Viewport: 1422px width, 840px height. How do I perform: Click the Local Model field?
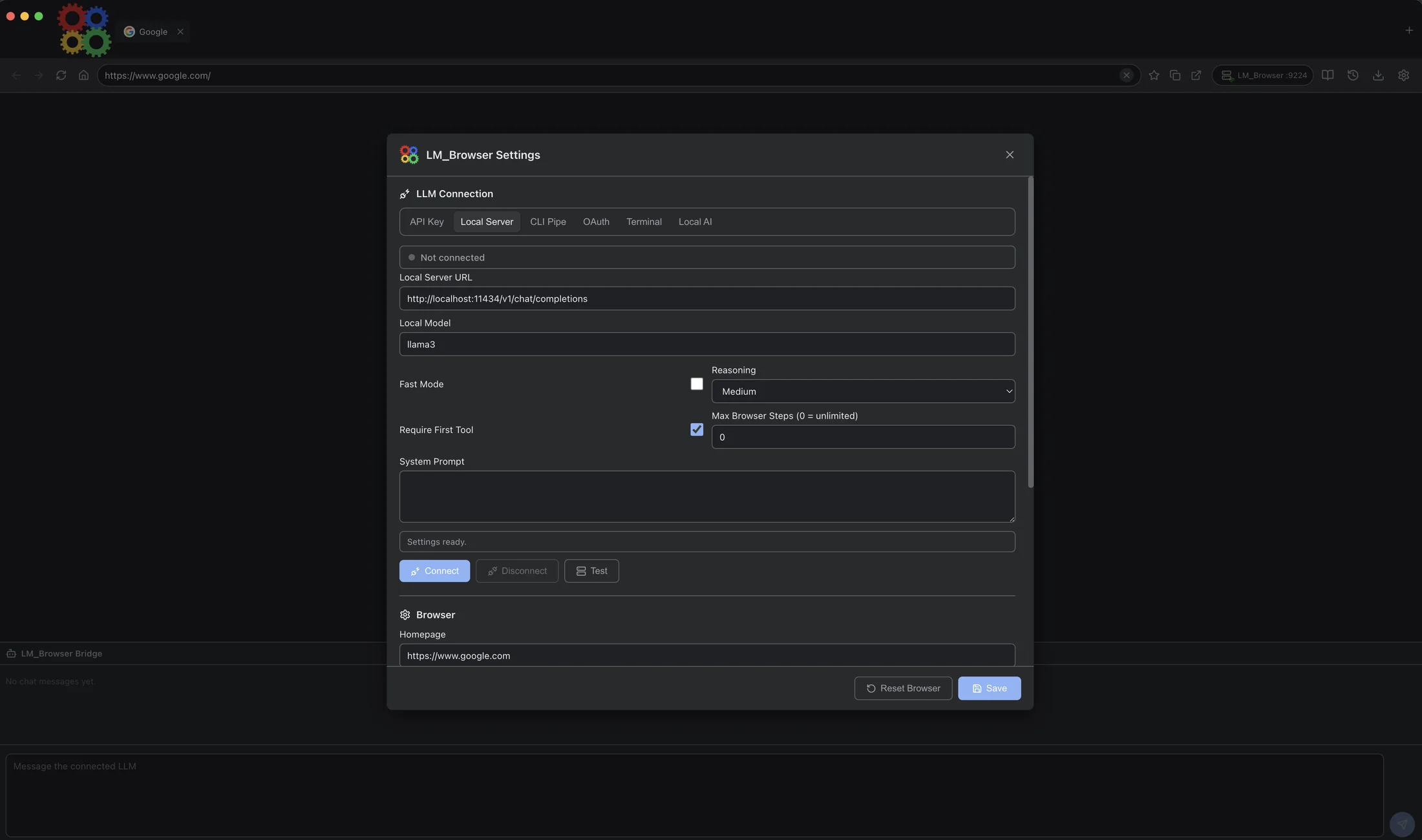click(707, 344)
